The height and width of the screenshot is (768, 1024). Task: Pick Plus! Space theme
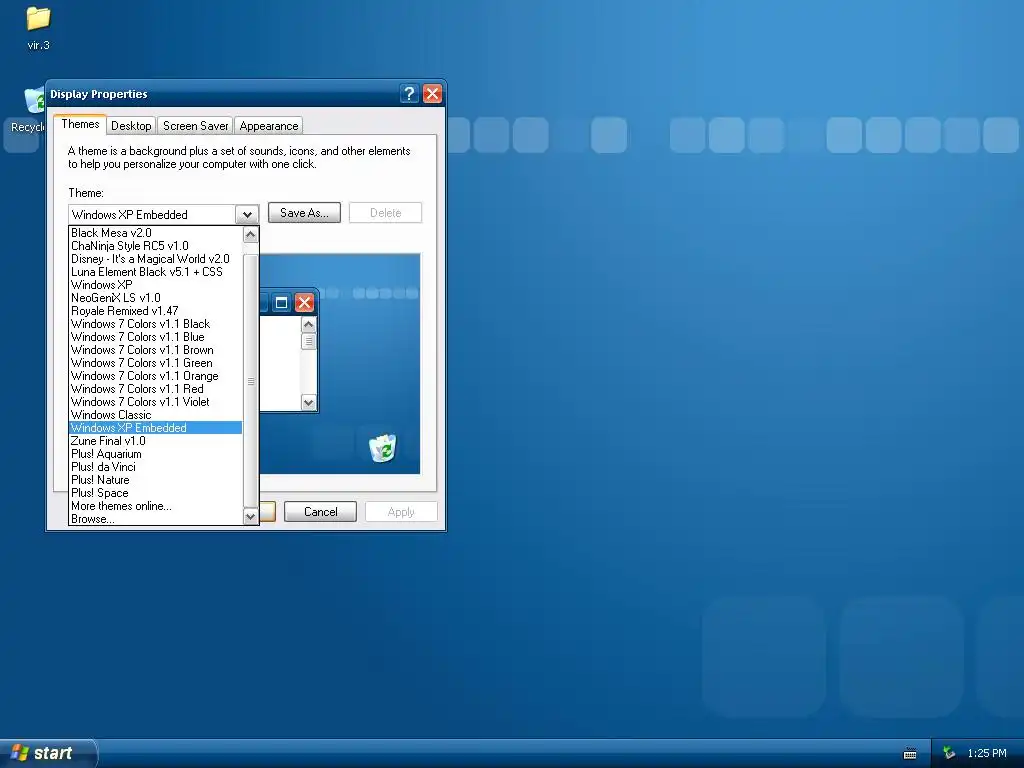click(x=155, y=493)
